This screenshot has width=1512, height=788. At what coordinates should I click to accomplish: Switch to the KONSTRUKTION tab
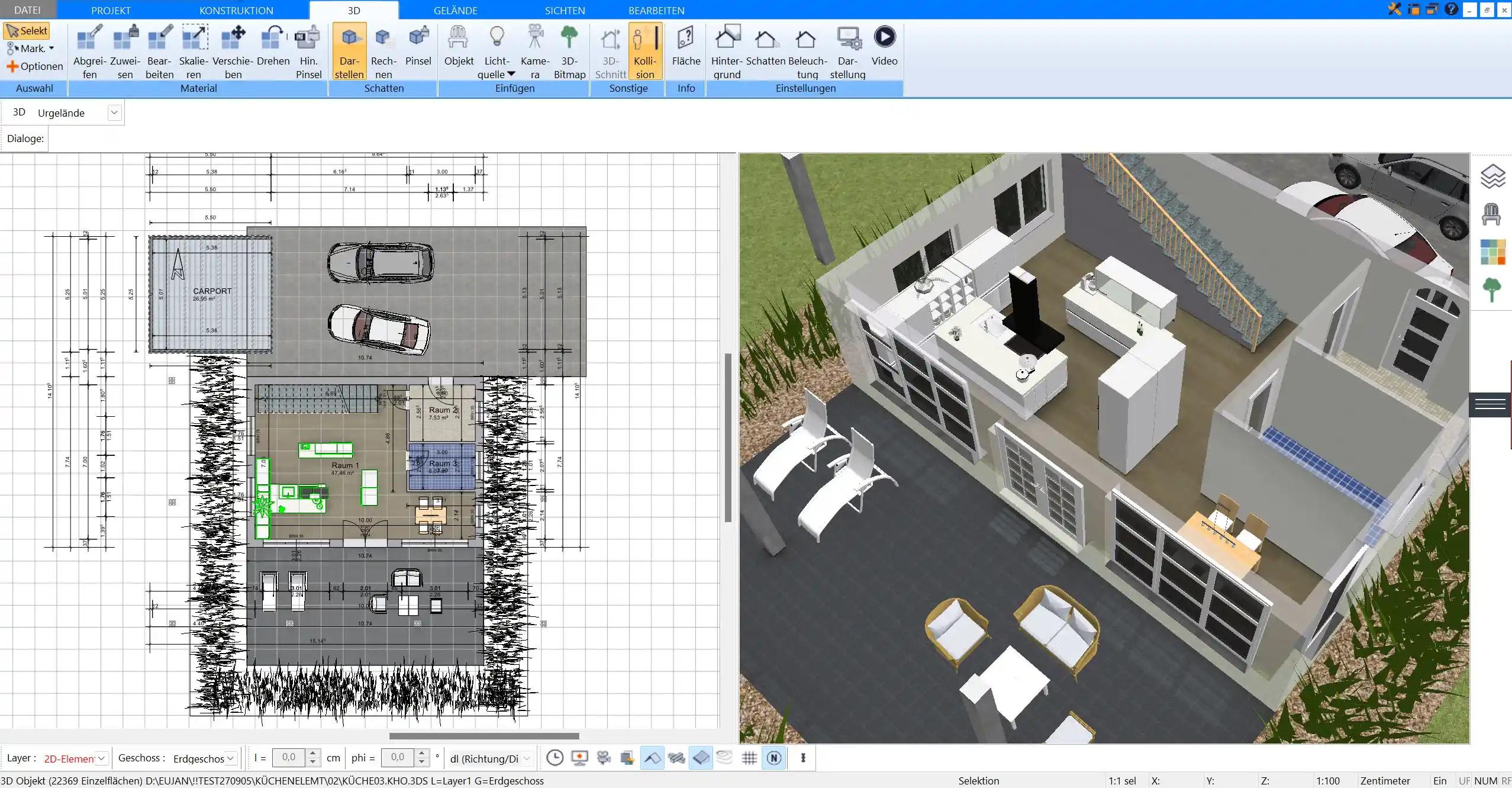click(x=236, y=10)
